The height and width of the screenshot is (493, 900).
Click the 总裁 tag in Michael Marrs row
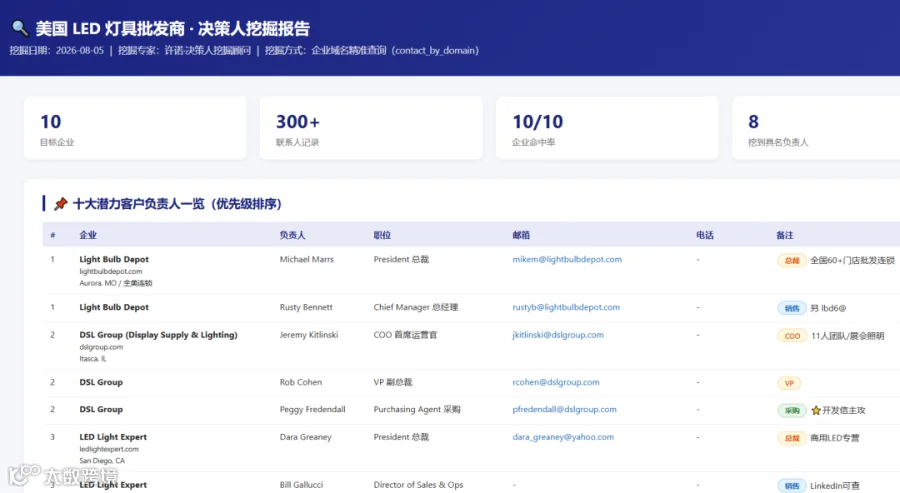coord(792,261)
